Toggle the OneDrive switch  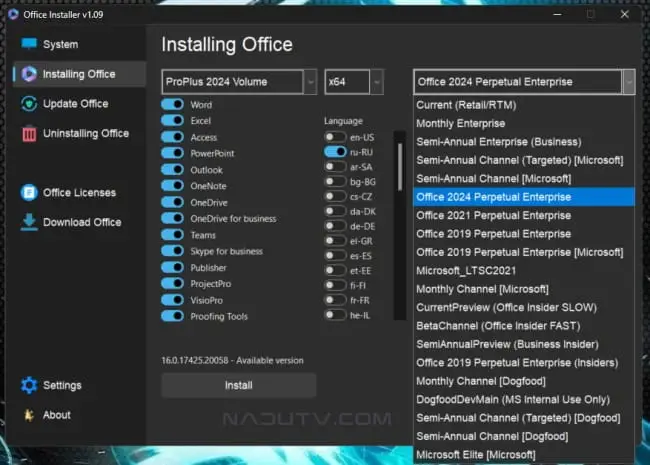(x=172, y=202)
